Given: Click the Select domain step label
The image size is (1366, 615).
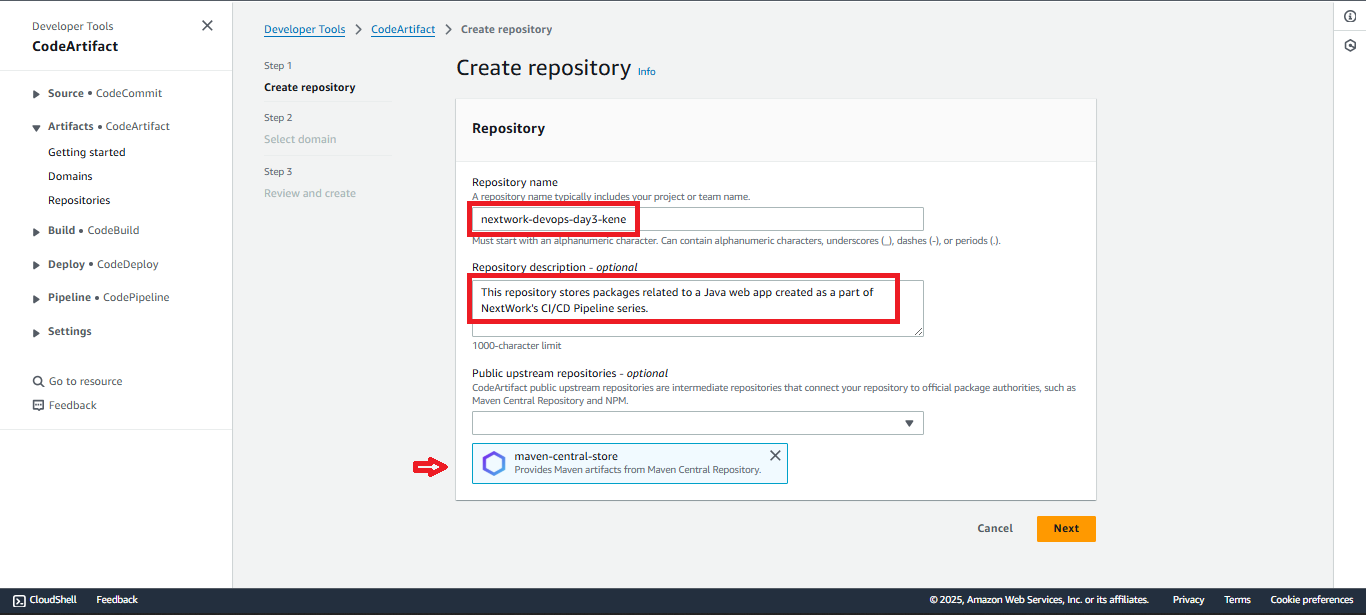Looking at the screenshot, I should 300,139.
